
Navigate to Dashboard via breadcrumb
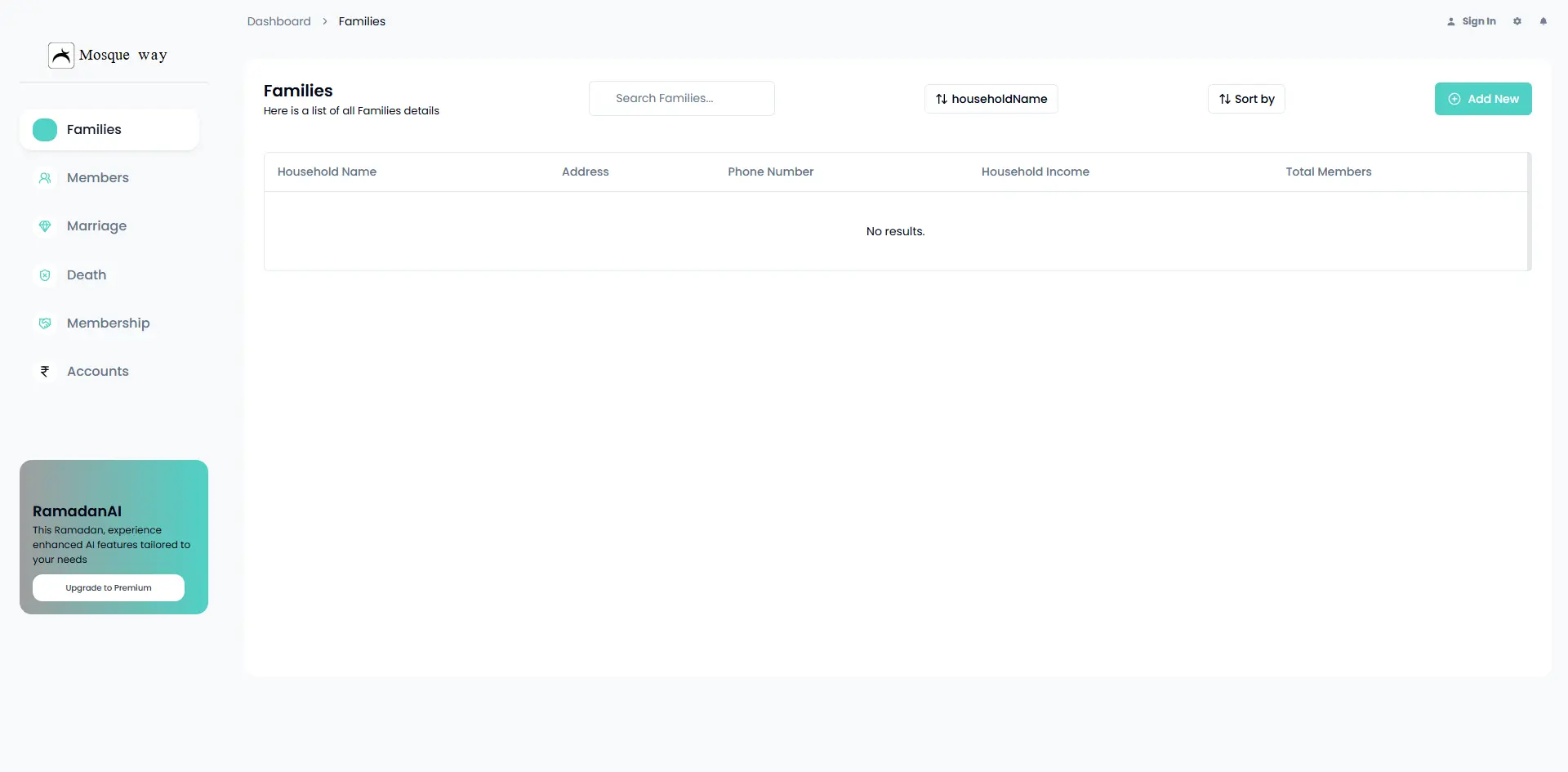[x=278, y=20]
